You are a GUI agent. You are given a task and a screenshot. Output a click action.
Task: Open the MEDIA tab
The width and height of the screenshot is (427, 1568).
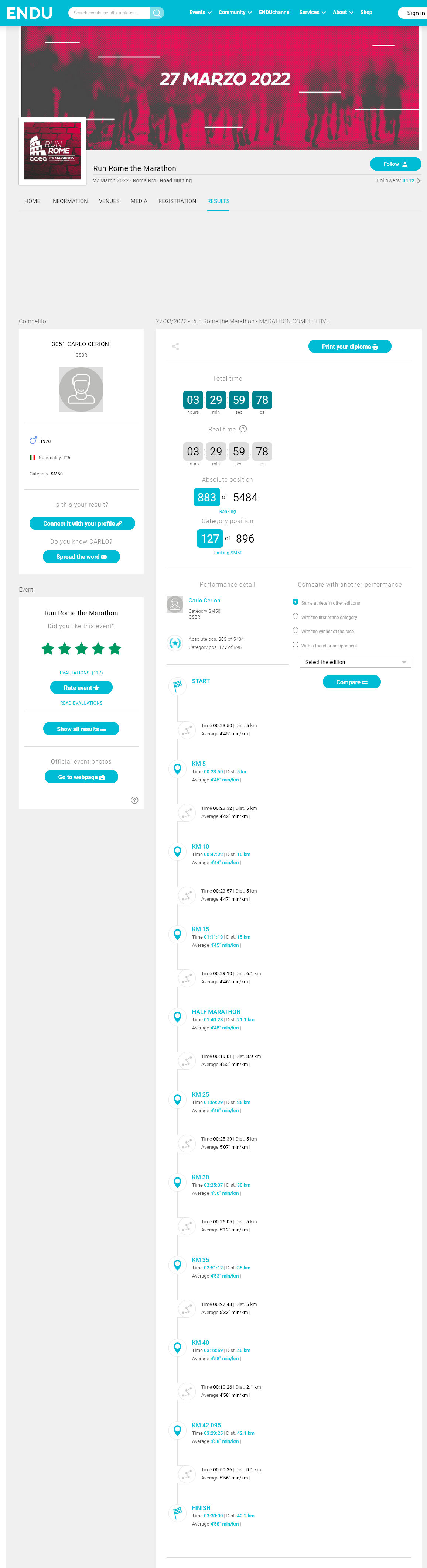139,201
